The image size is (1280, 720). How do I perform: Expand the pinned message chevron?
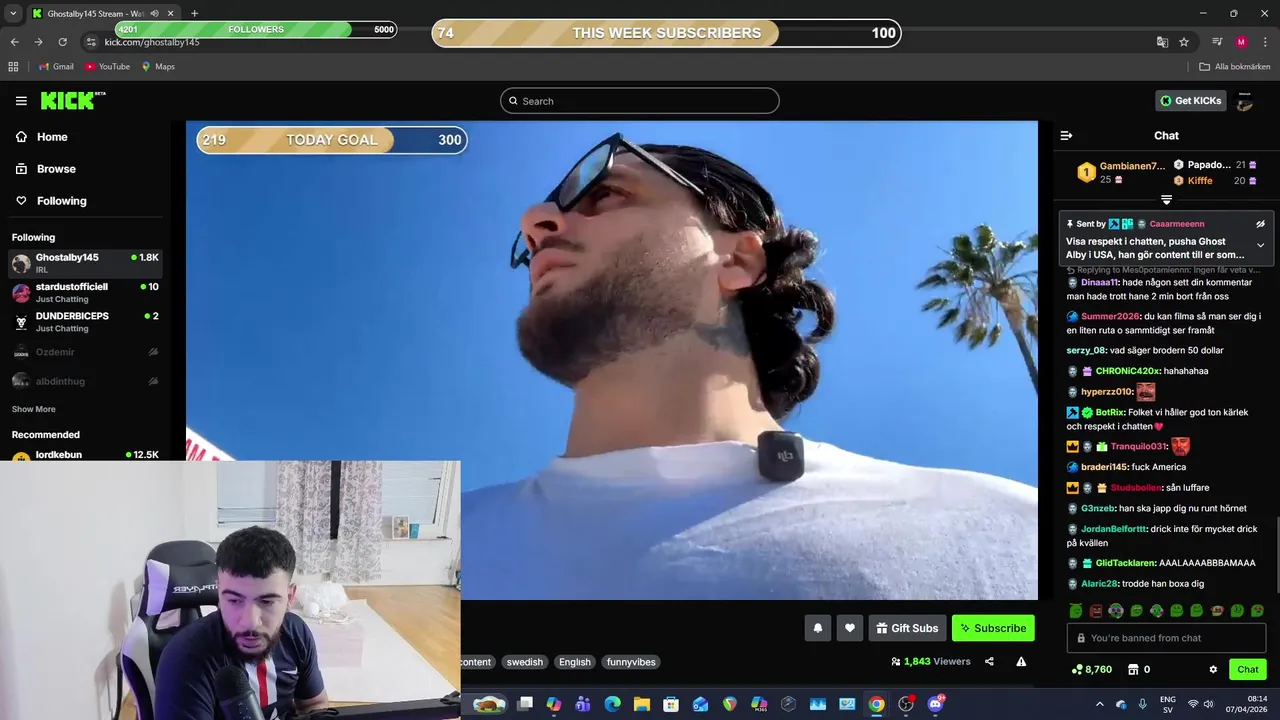[x=1261, y=245]
